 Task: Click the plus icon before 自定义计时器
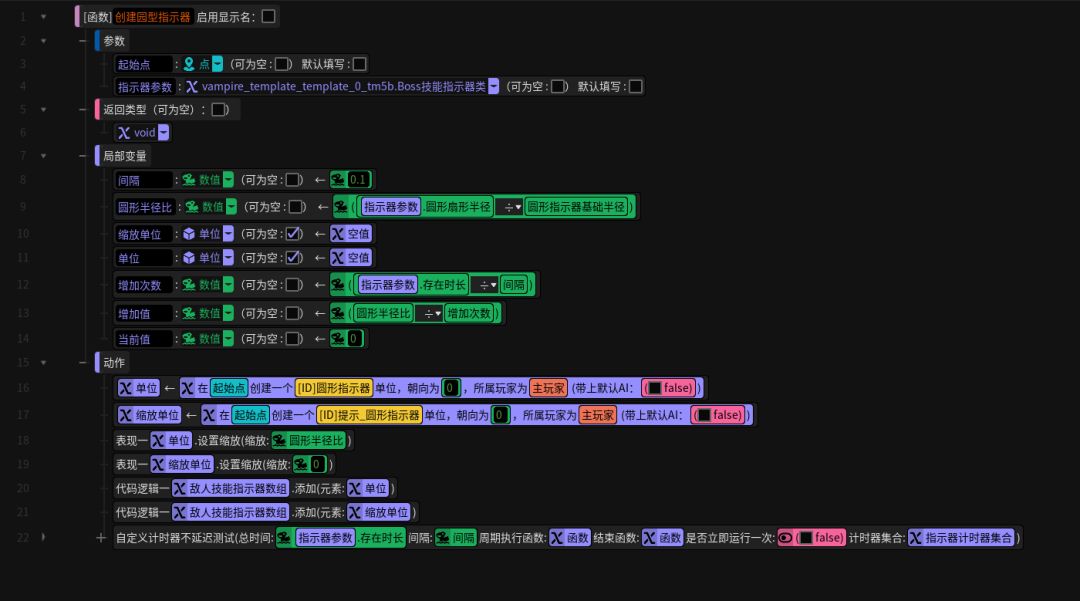pos(101,538)
